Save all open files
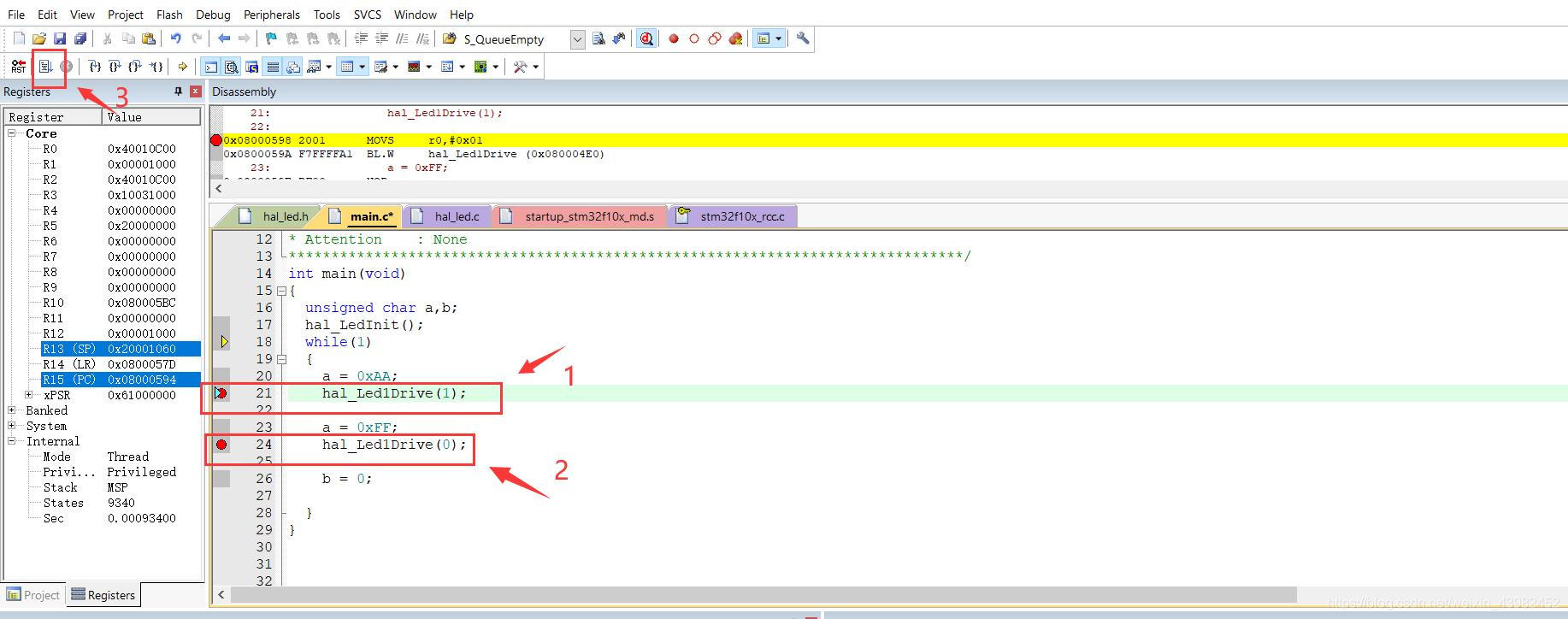The width and height of the screenshot is (1568, 619). 80,38
